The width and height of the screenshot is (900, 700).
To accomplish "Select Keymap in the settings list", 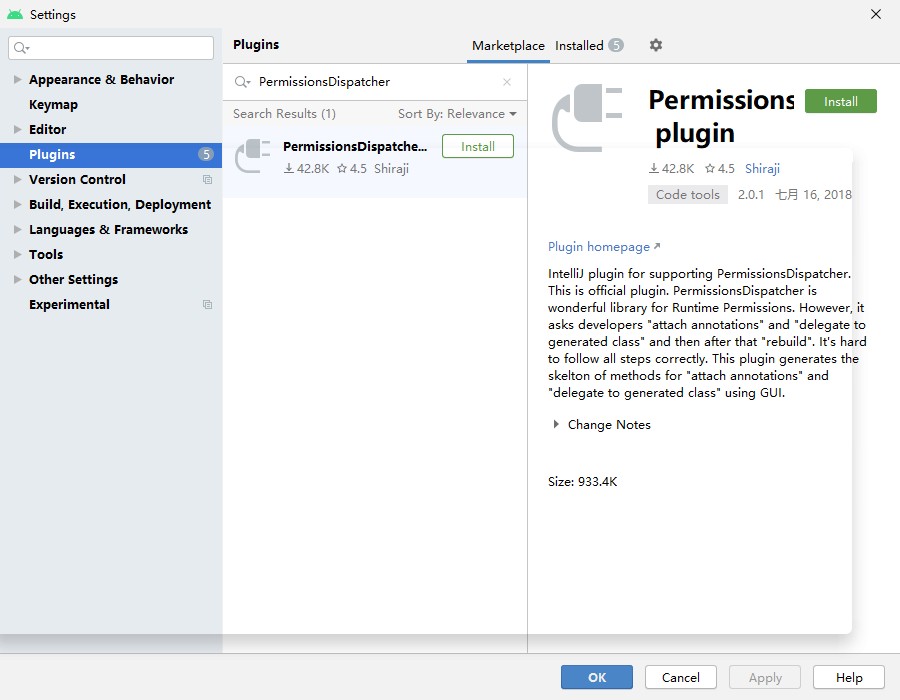I will click(x=53, y=105).
